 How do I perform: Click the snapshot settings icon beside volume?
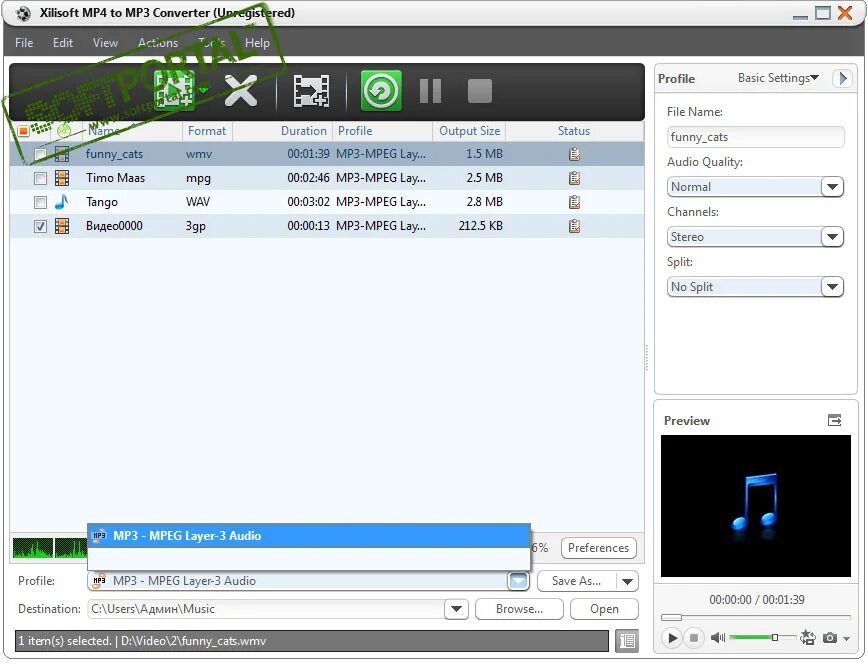pyautogui.click(x=808, y=638)
